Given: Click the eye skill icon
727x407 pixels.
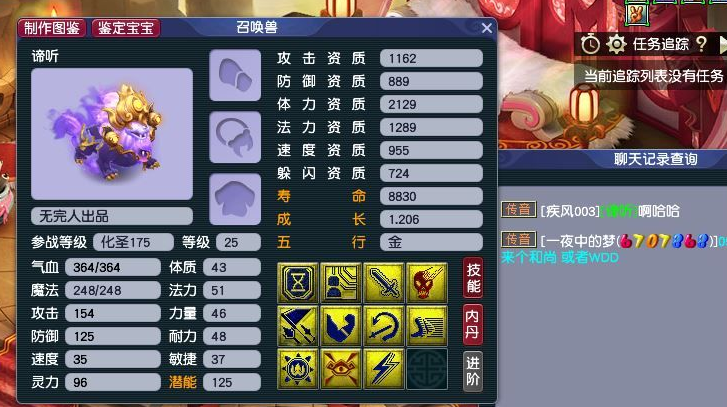Looking at the screenshot, I should 340,369.
